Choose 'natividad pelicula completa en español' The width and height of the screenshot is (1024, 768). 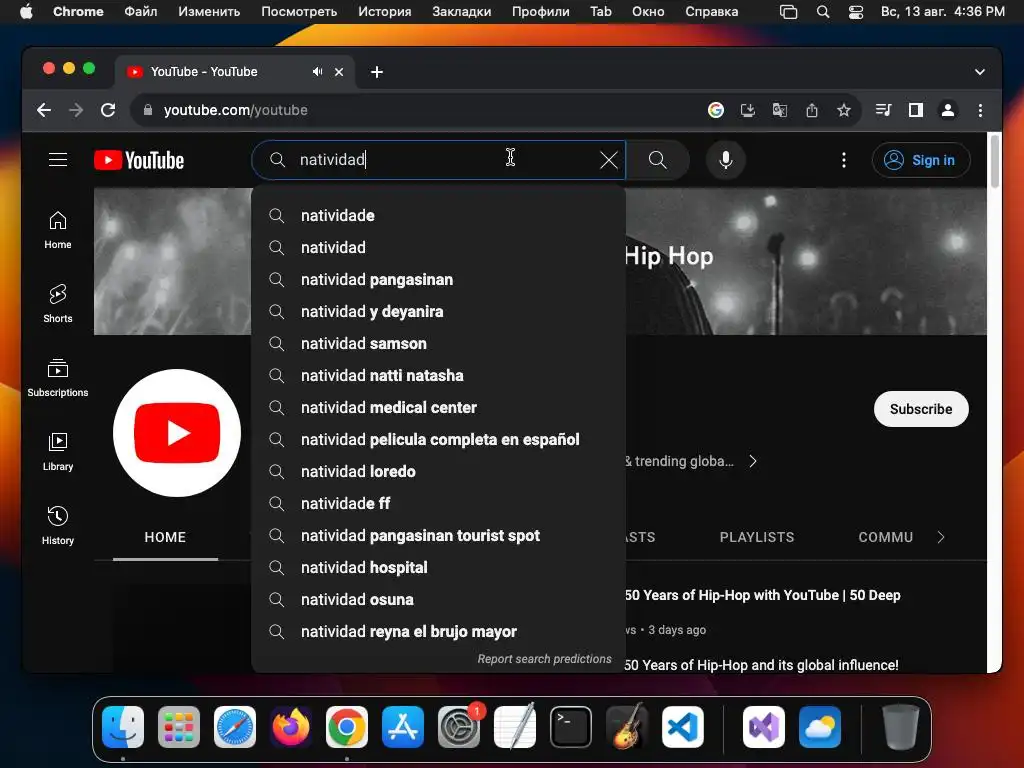pyautogui.click(x=438, y=440)
